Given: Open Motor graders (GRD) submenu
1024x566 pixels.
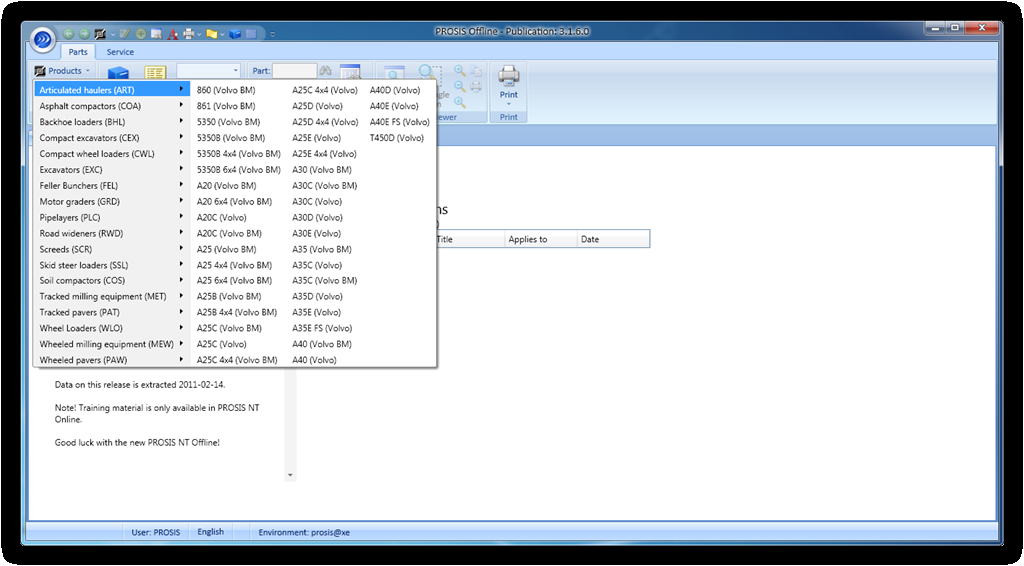Looking at the screenshot, I should (112, 202).
